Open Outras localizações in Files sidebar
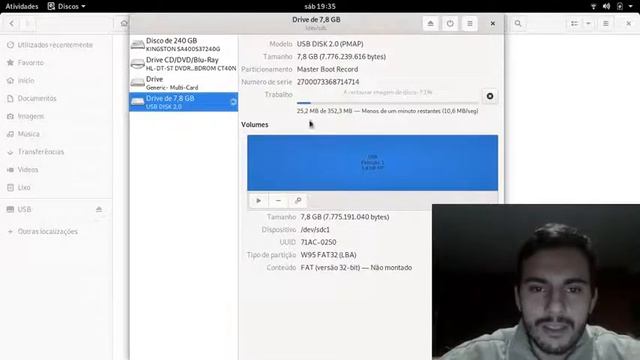640x360 pixels. coord(56,231)
